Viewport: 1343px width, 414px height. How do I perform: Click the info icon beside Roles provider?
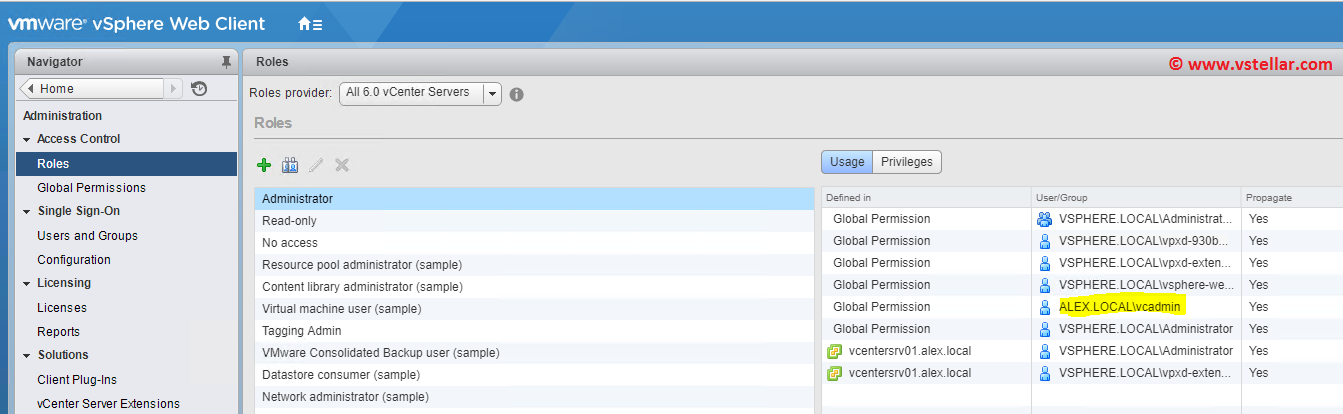point(517,95)
